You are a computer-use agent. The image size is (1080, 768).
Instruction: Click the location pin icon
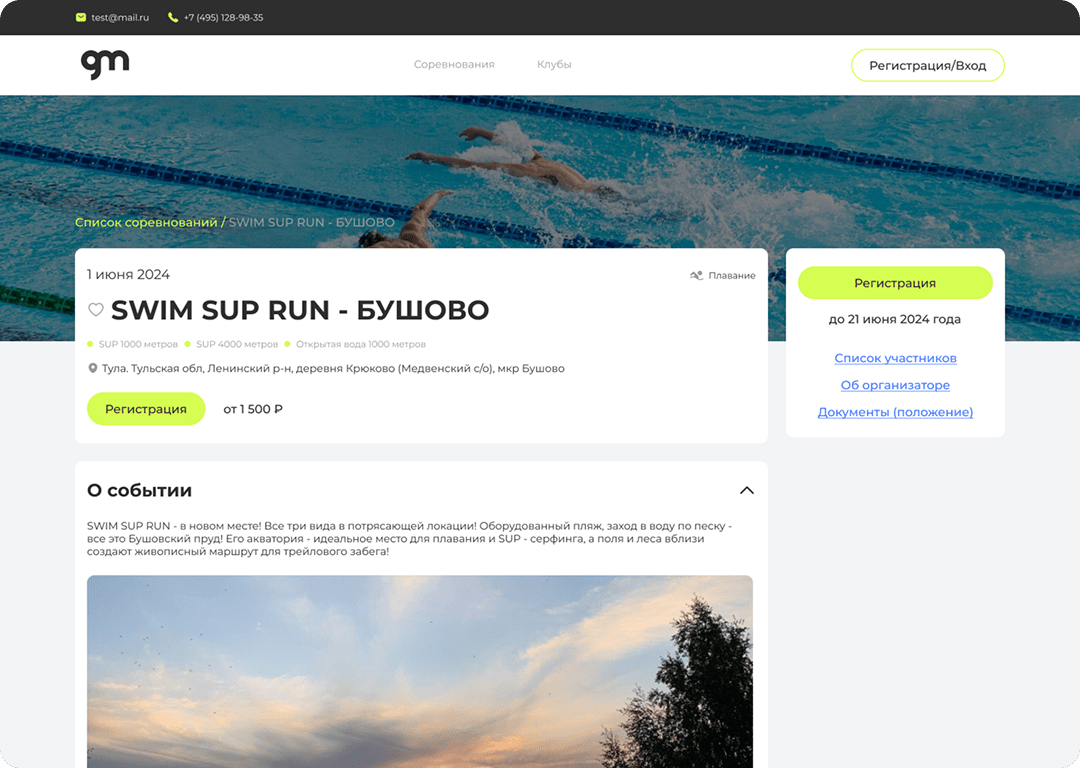[x=93, y=368]
